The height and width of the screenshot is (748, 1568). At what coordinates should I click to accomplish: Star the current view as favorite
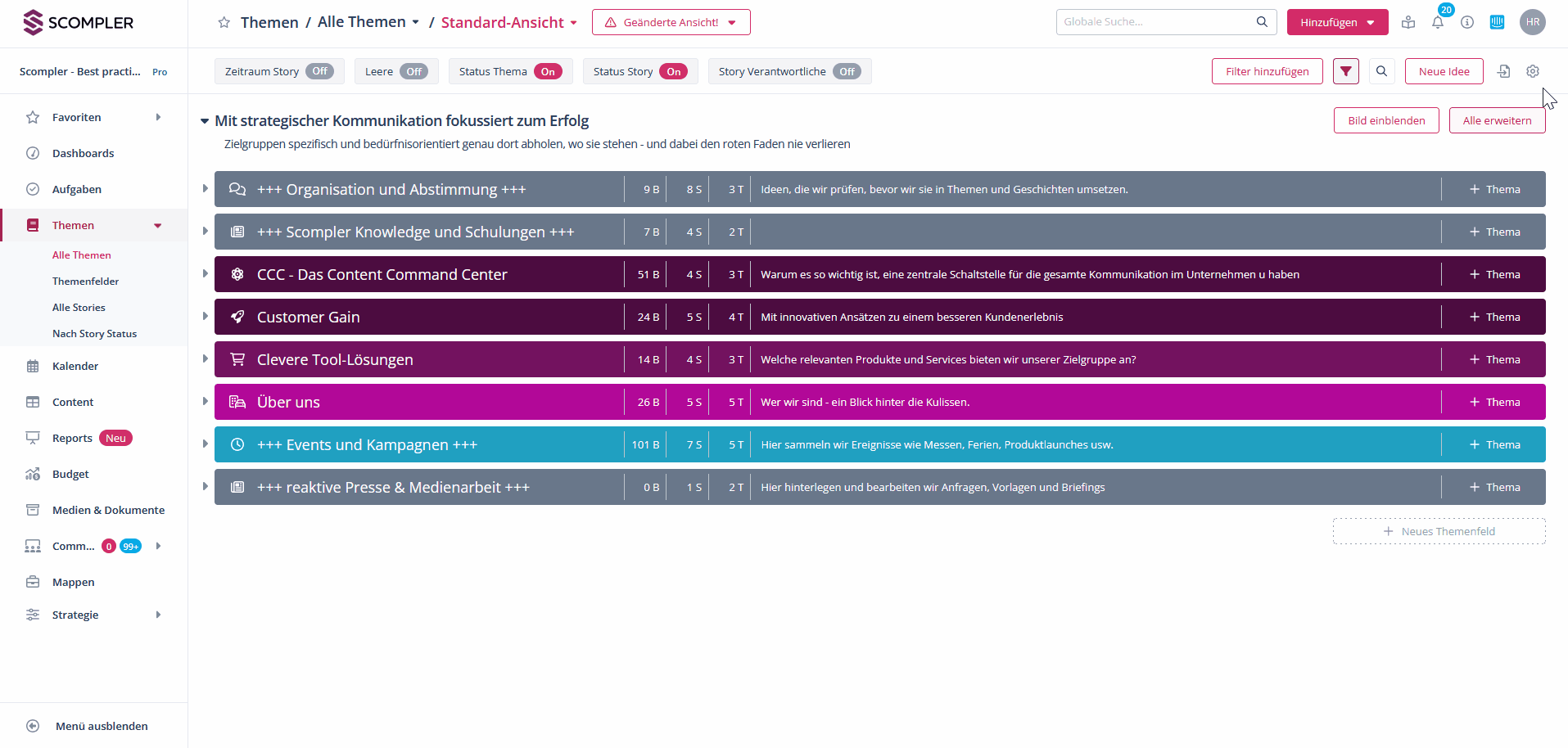click(x=224, y=23)
